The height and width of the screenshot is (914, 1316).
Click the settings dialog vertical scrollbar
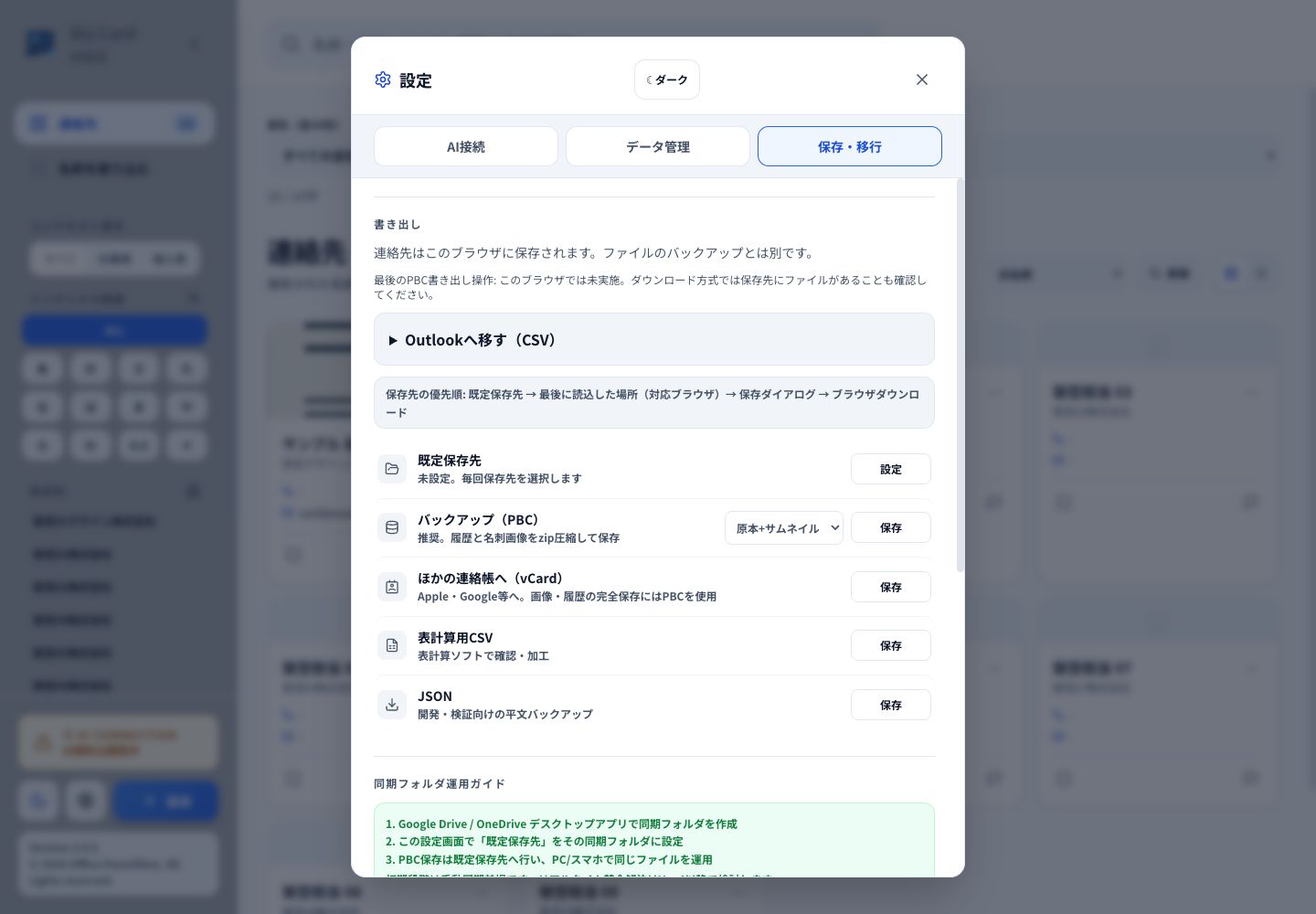click(960, 375)
